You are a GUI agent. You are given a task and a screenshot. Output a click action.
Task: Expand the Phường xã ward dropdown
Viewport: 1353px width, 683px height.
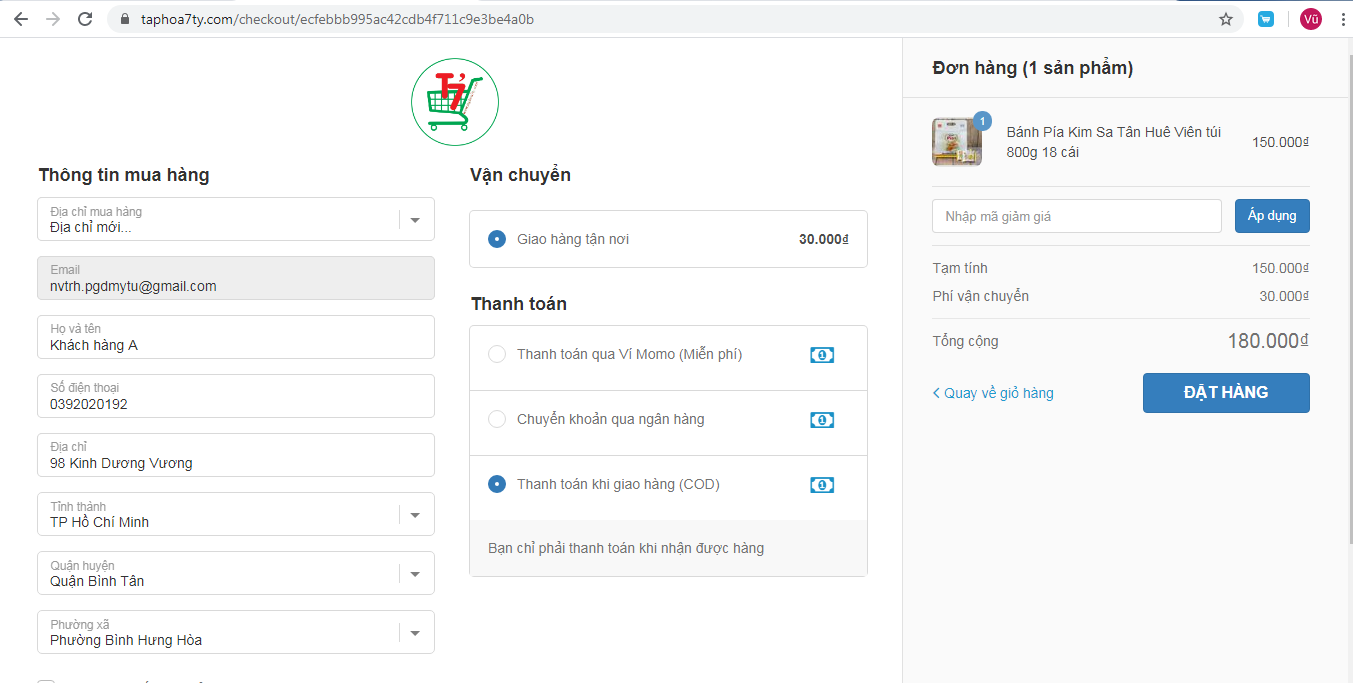point(415,632)
